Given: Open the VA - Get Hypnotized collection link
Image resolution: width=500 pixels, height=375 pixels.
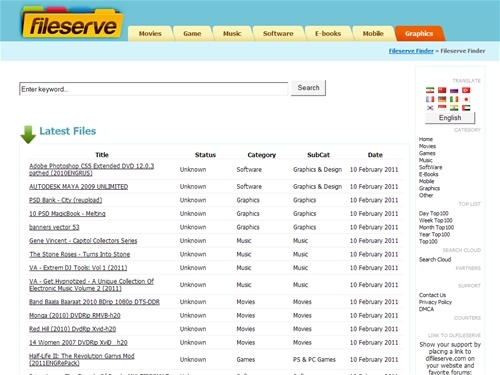Looking at the screenshot, I should pyautogui.click(x=92, y=285).
